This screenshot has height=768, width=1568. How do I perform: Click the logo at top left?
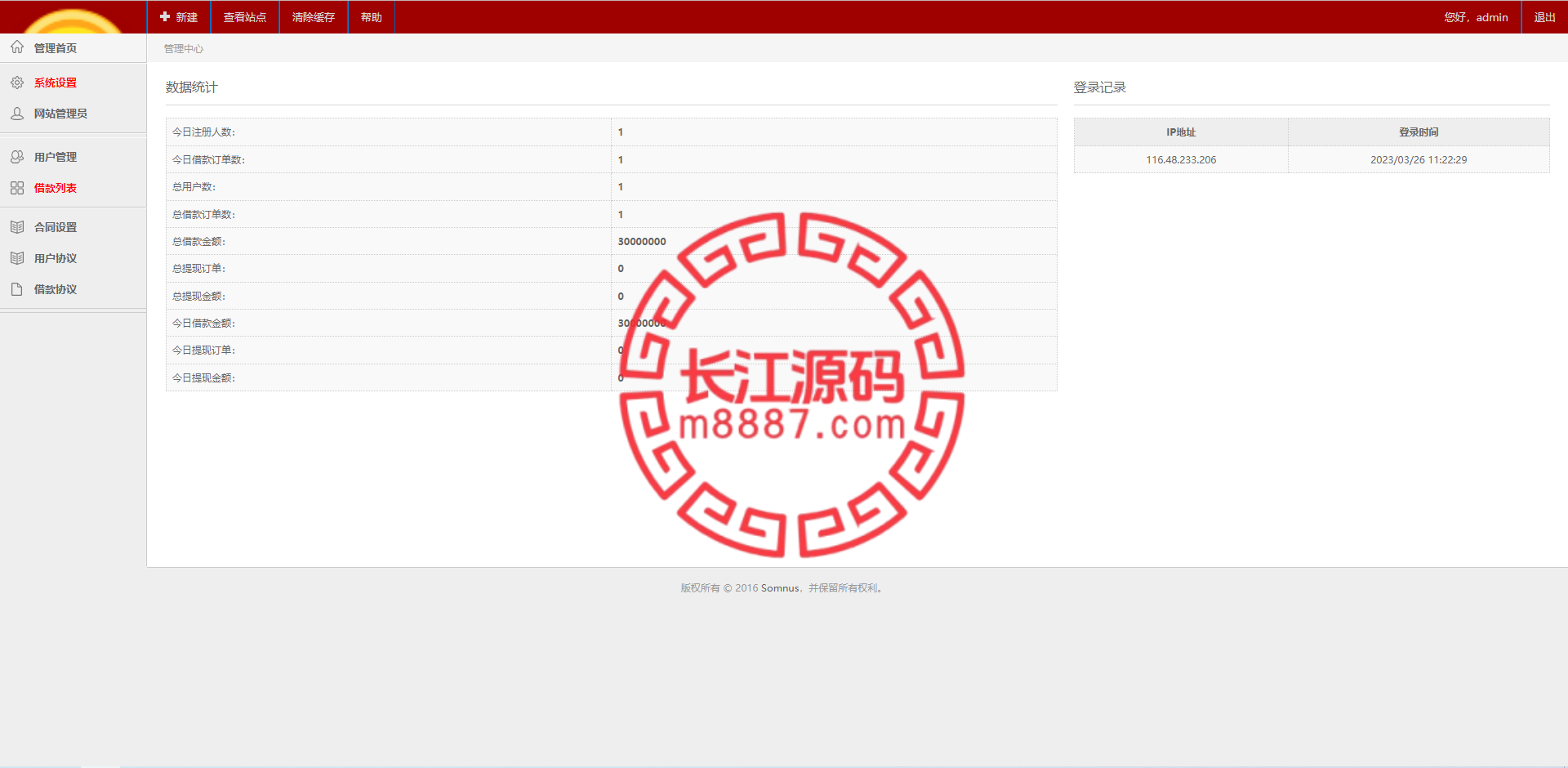[x=73, y=20]
